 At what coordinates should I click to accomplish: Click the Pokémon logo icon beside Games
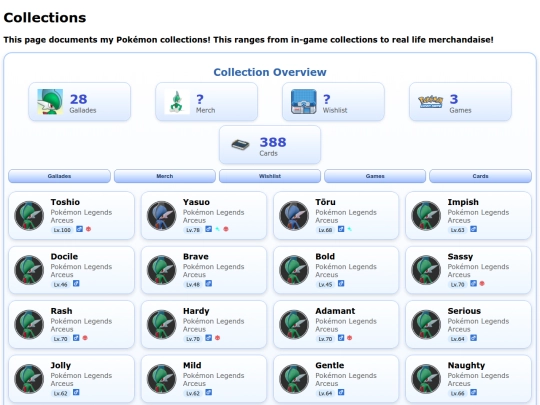430,102
